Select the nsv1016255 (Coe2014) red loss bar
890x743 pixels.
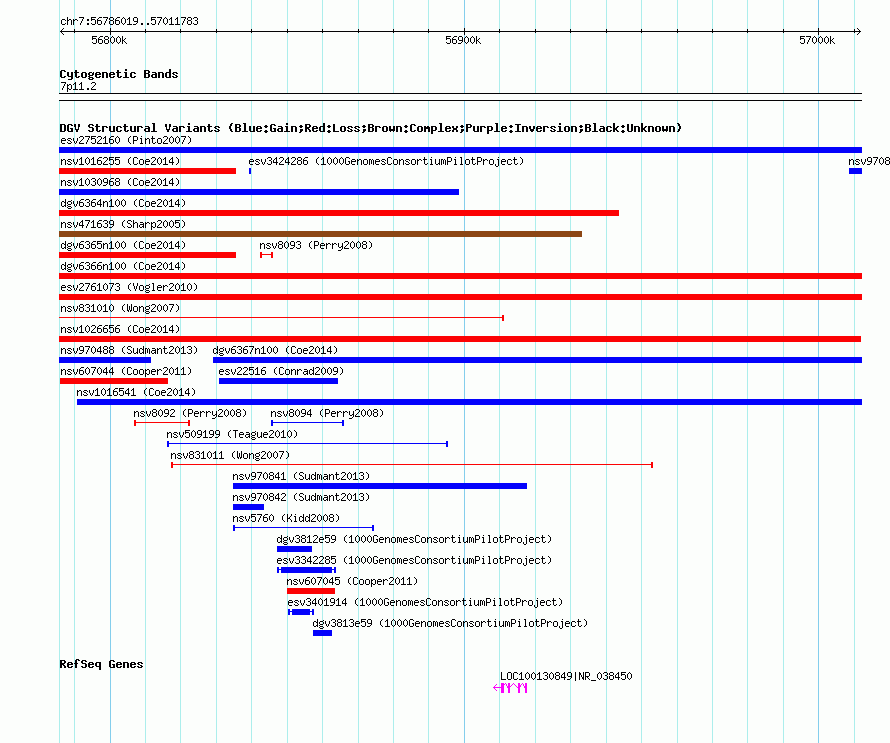pyautogui.click(x=148, y=171)
